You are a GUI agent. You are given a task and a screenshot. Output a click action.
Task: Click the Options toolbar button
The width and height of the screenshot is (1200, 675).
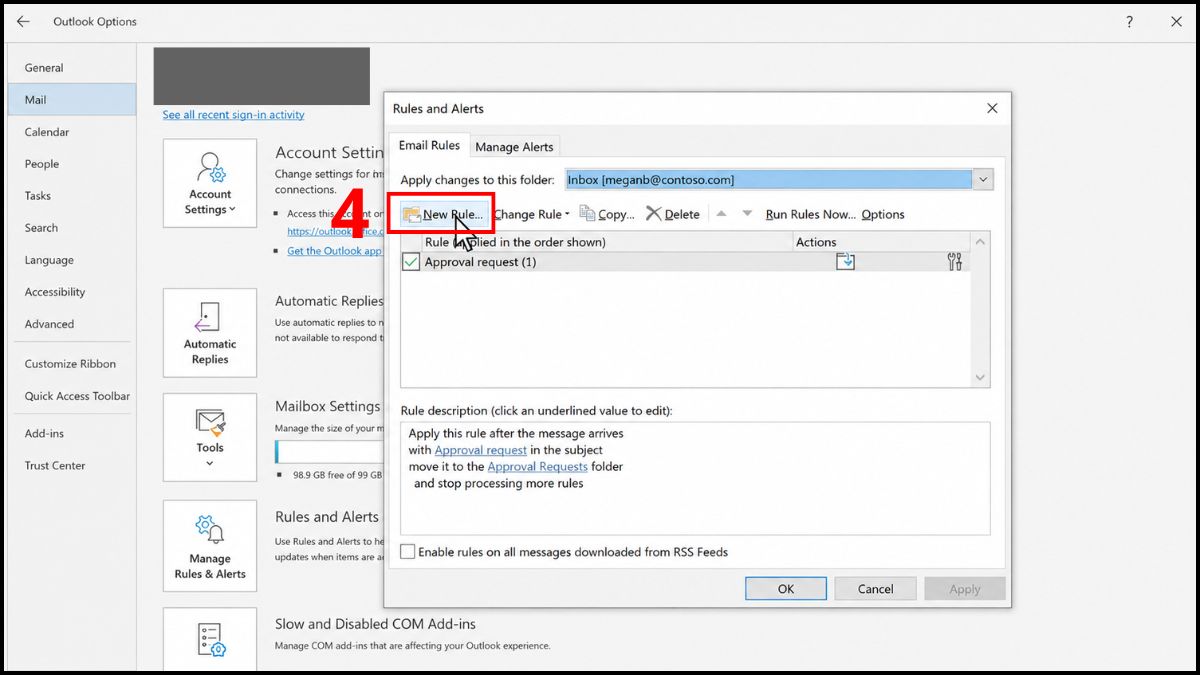[883, 214]
